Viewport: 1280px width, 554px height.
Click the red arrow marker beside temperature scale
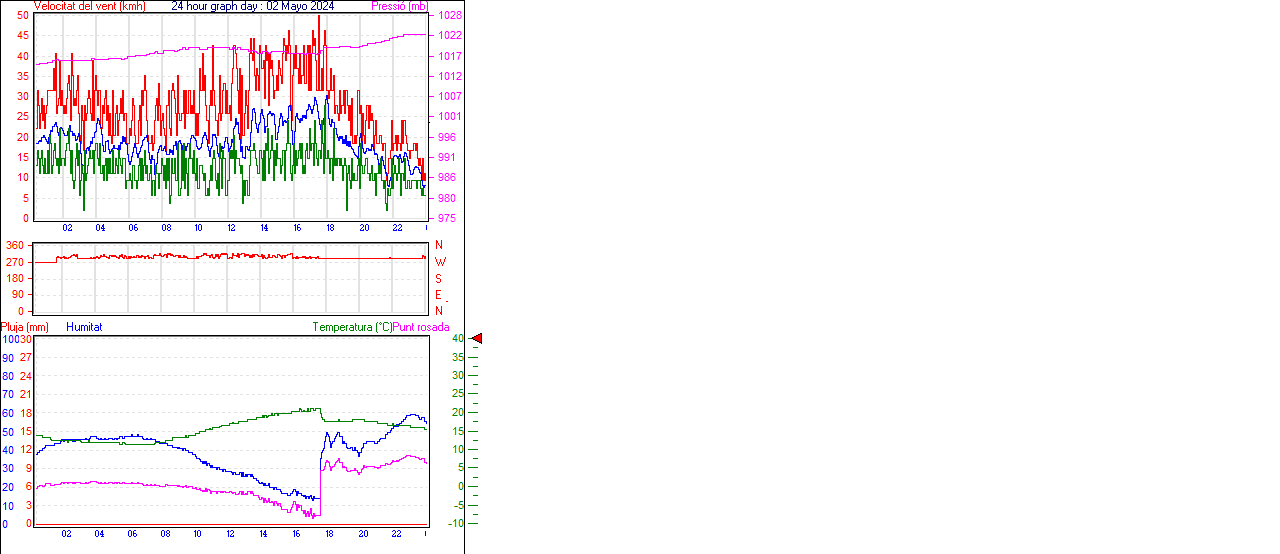pyautogui.click(x=477, y=339)
